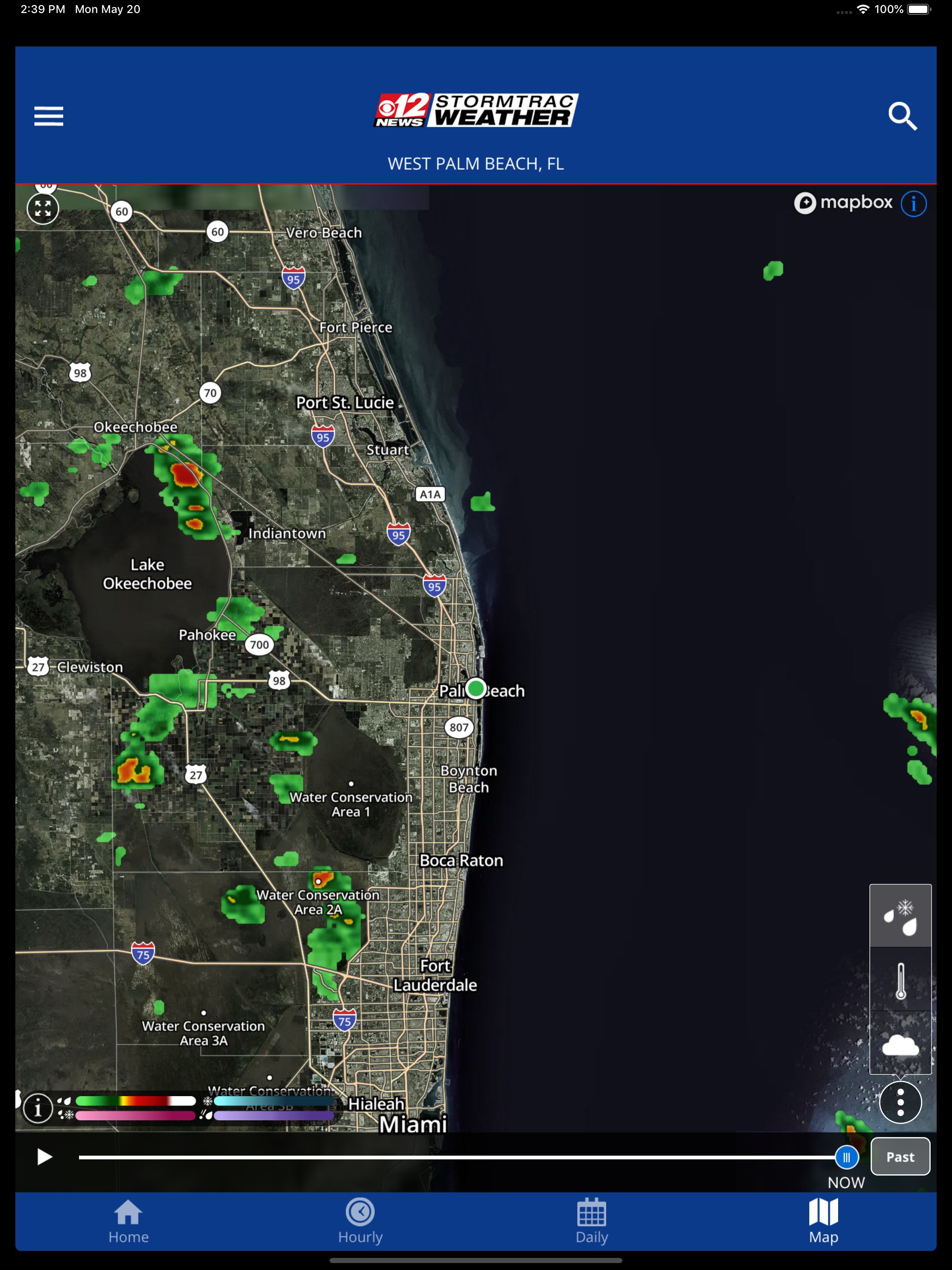Open the Hourly forecast tab
952x1270 pixels.
360,1221
